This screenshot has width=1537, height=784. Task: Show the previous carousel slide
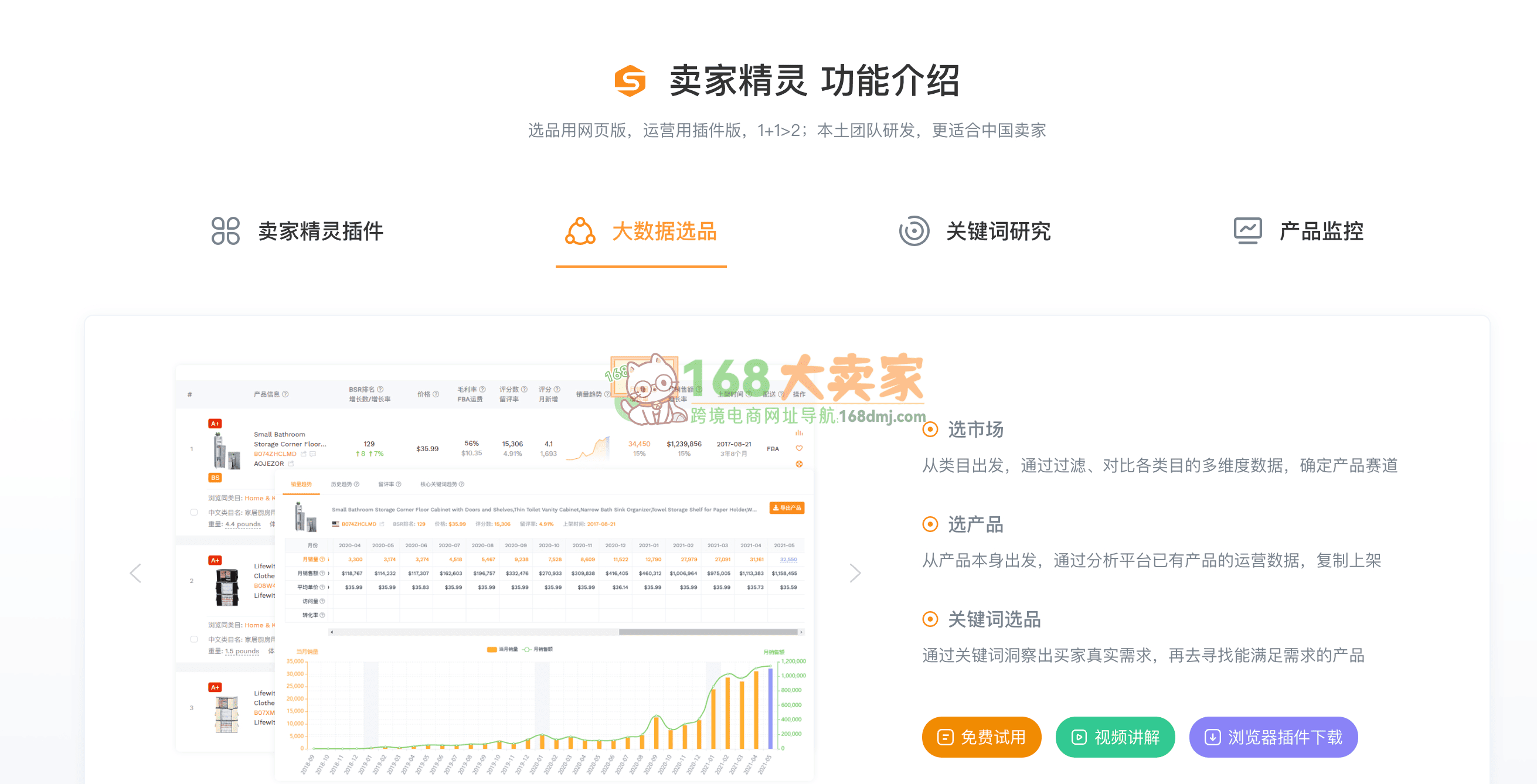135,573
